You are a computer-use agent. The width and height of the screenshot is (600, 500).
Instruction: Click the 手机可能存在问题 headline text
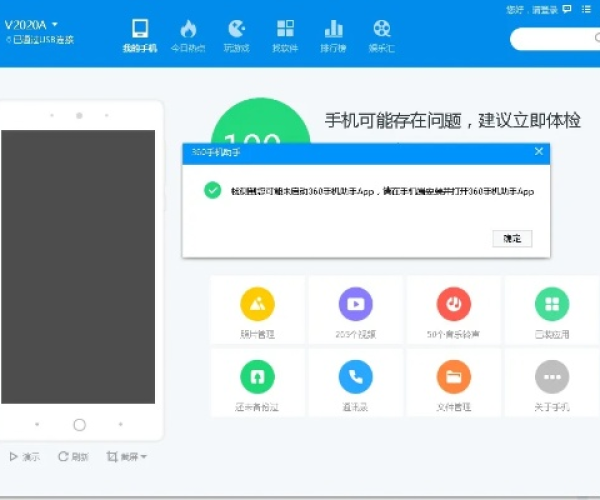pyautogui.click(x=453, y=121)
